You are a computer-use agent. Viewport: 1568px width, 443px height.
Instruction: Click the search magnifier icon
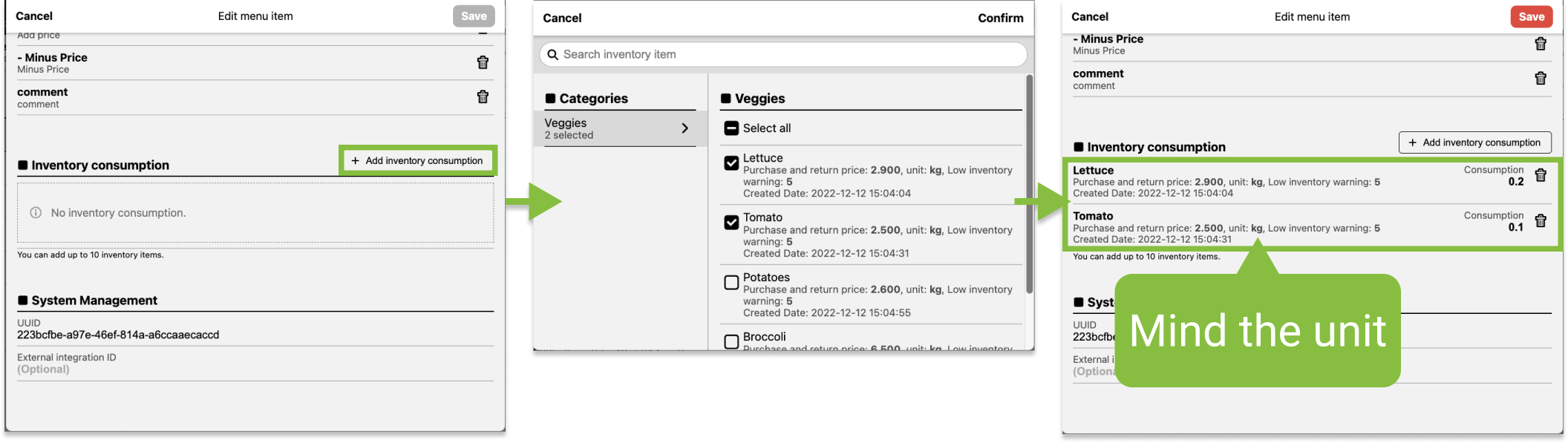(553, 55)
